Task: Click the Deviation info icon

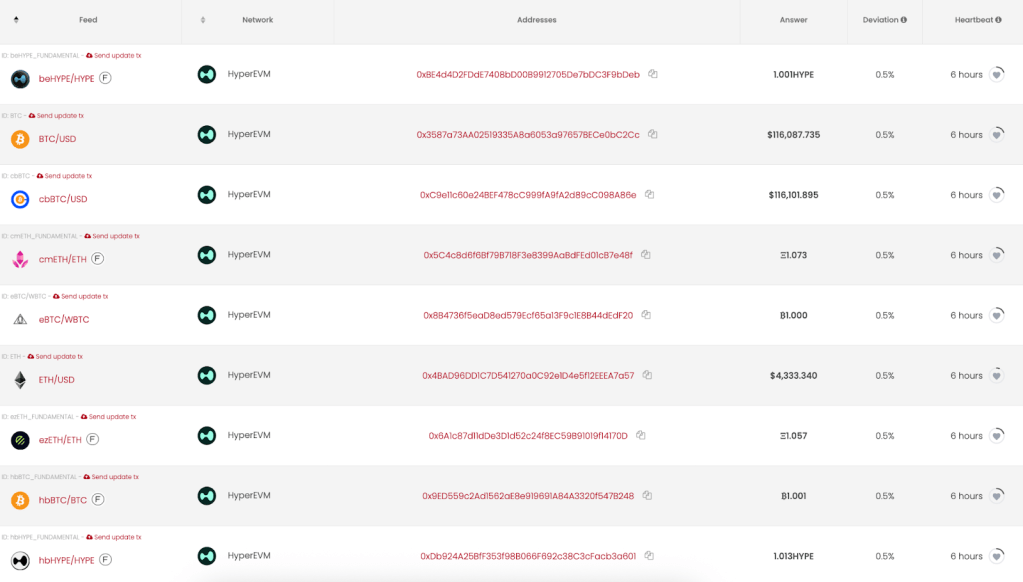Action: coord(904,20)
